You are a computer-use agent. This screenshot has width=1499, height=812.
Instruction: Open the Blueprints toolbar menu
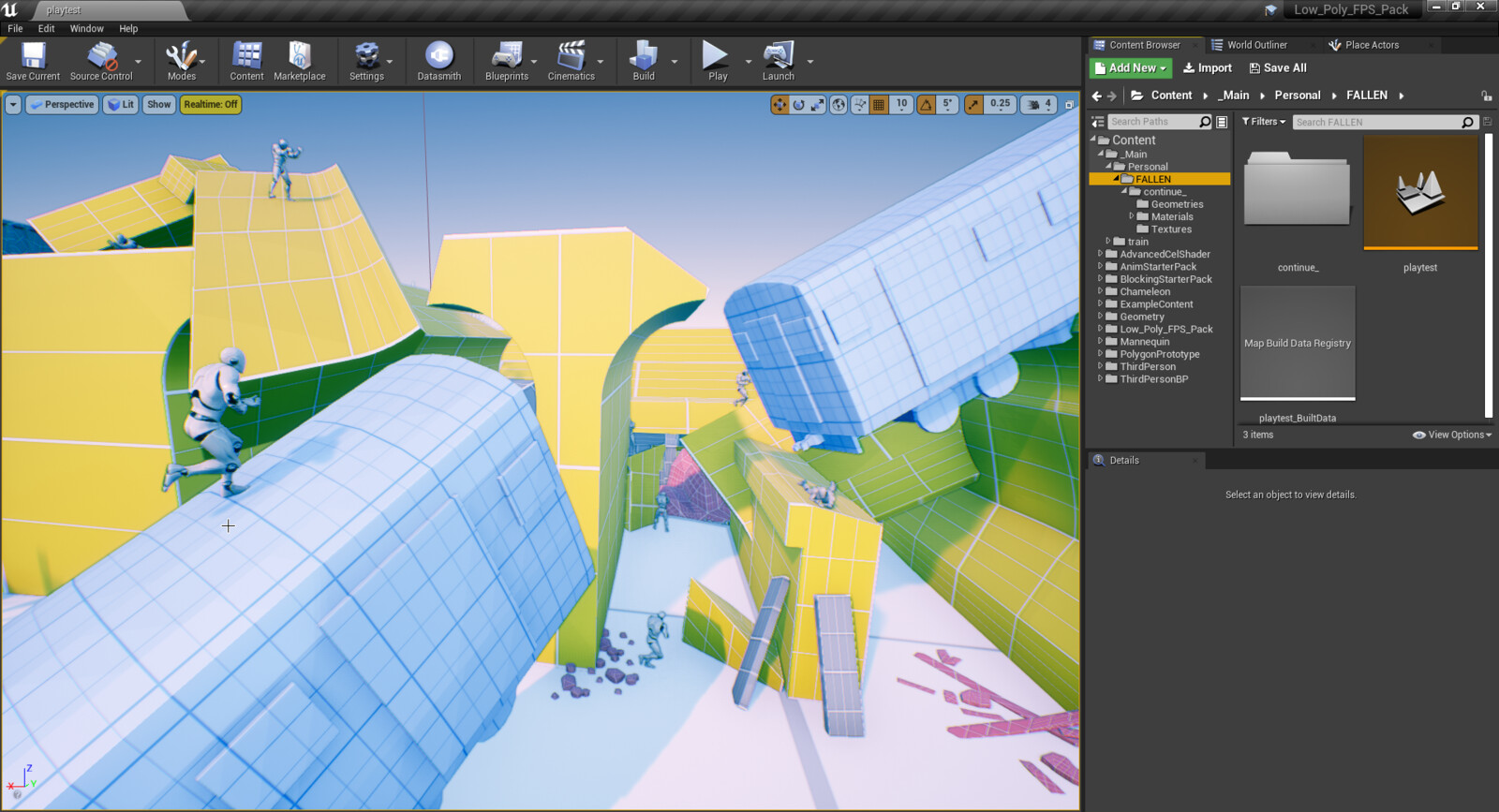[x=507, y=62]
